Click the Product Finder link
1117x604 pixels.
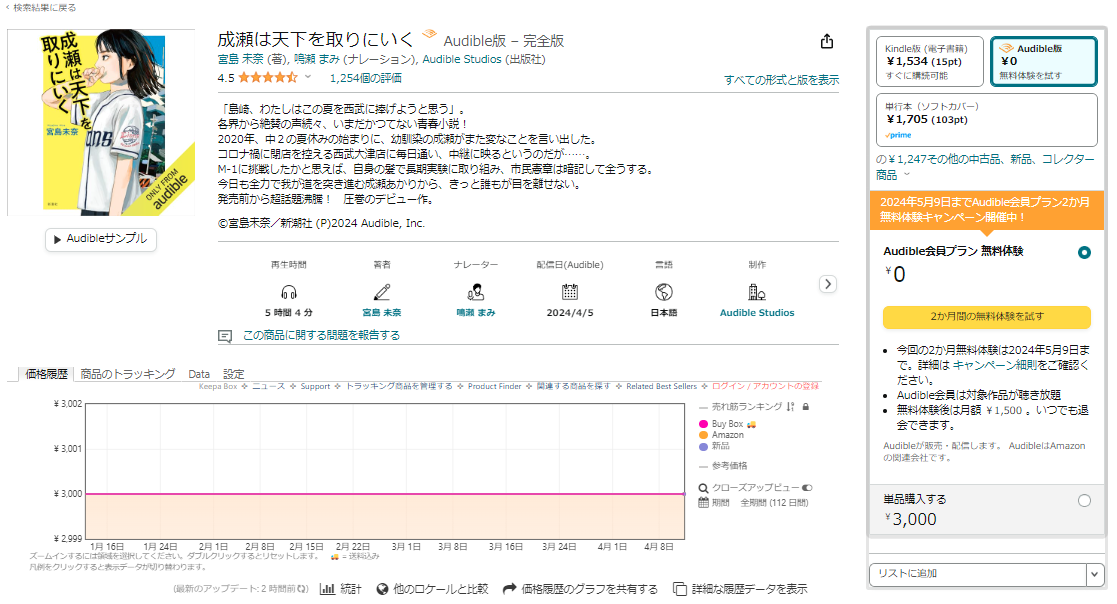click(494, 386)
